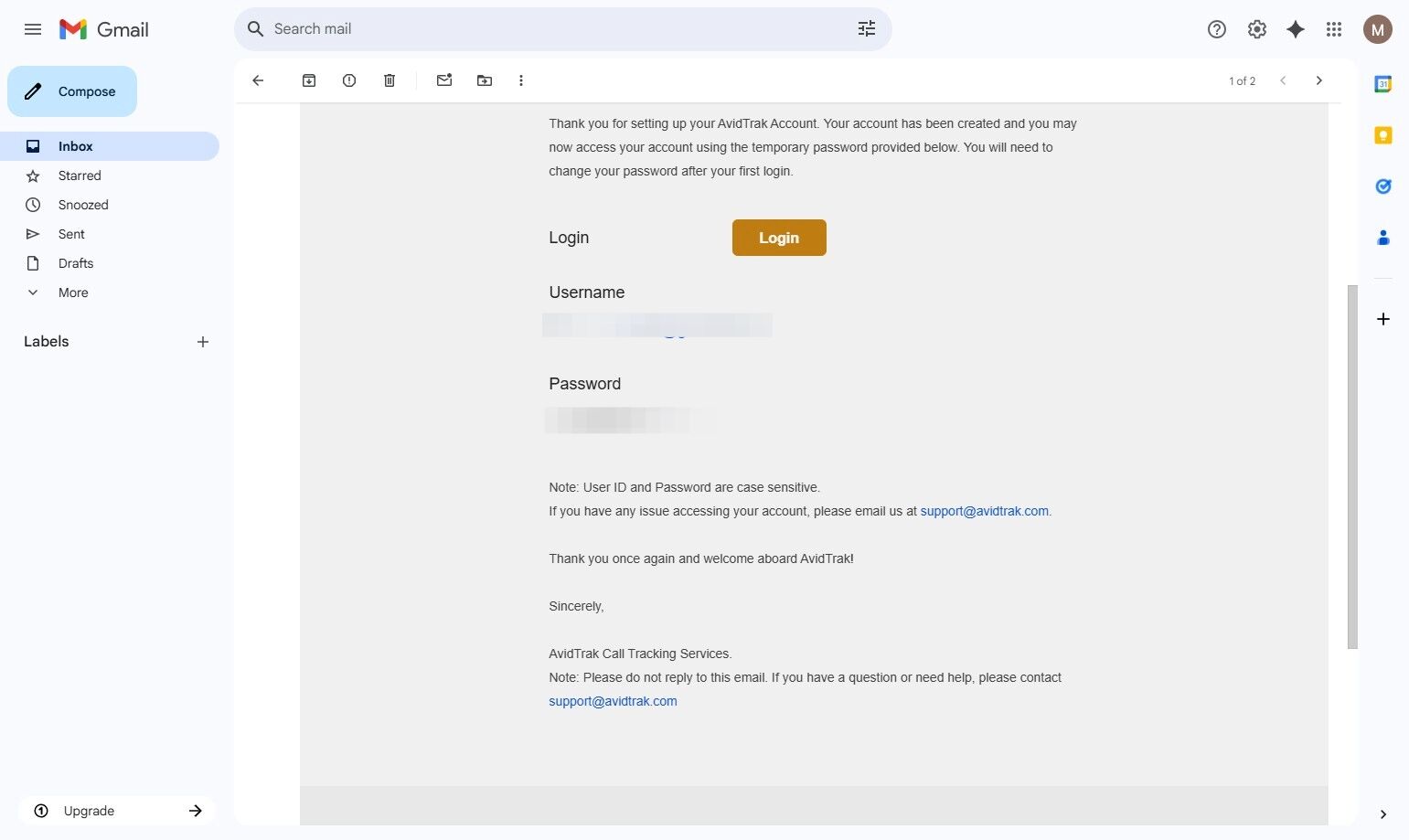Open more actions three-dot menu
The height and width of the screenshot is (840, 1409).
[521, 80]
